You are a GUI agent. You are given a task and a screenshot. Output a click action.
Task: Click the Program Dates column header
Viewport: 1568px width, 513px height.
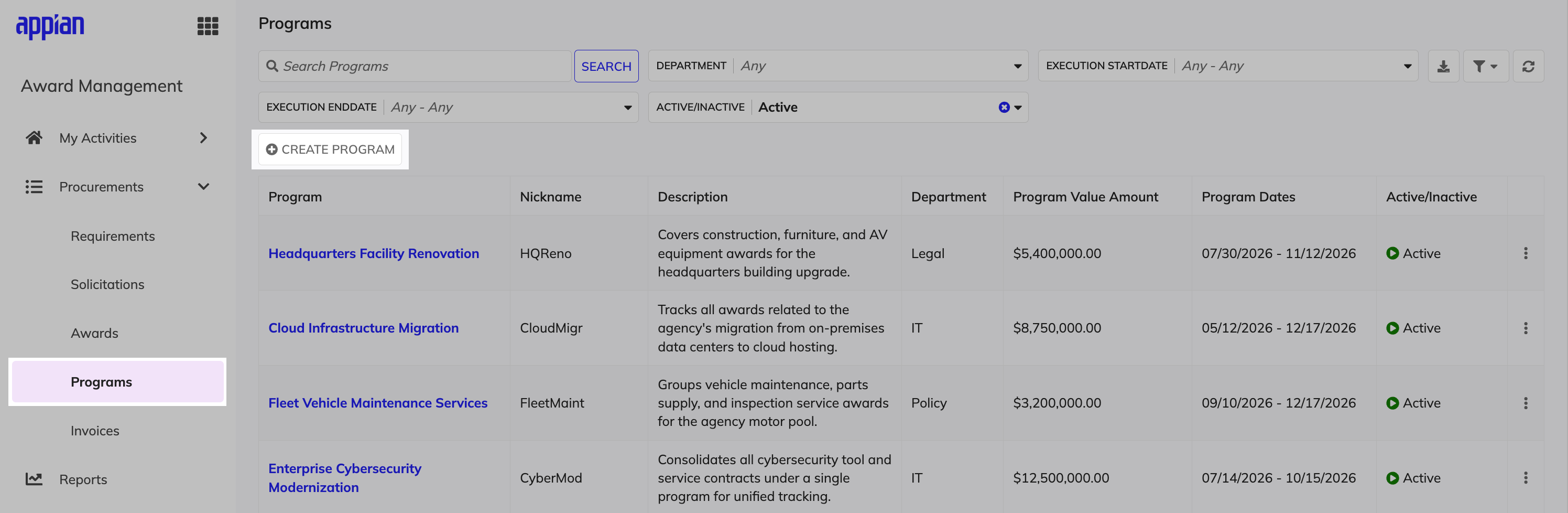coord(1248,197)
